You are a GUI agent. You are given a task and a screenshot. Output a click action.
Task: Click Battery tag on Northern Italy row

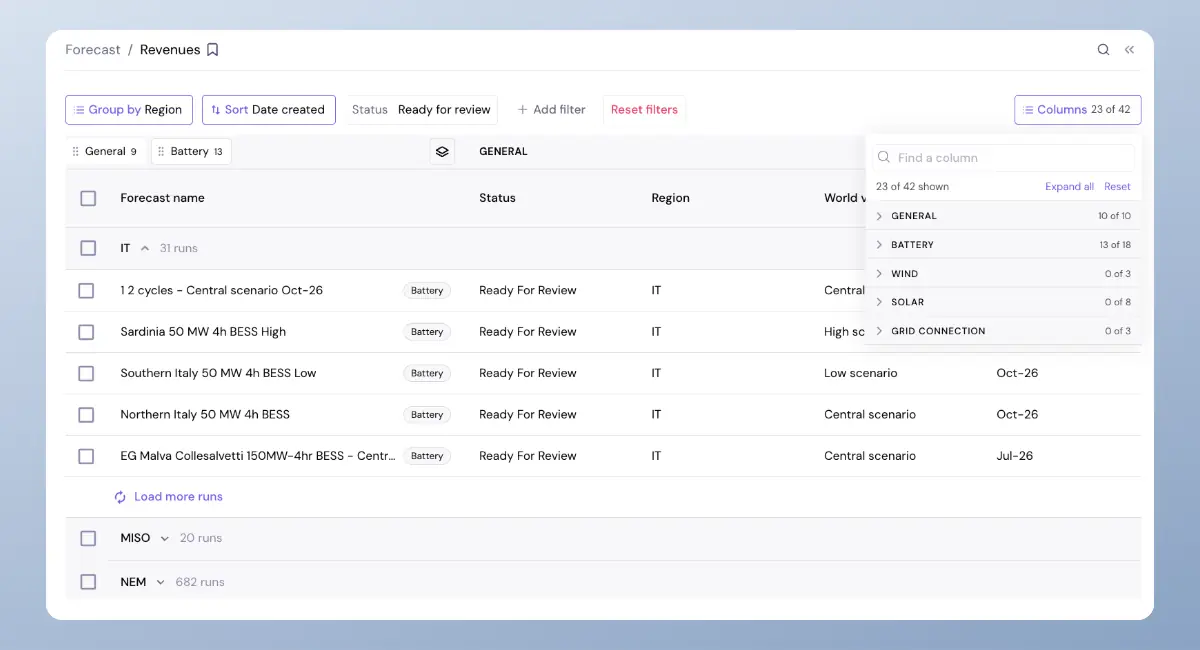(427, 415)
